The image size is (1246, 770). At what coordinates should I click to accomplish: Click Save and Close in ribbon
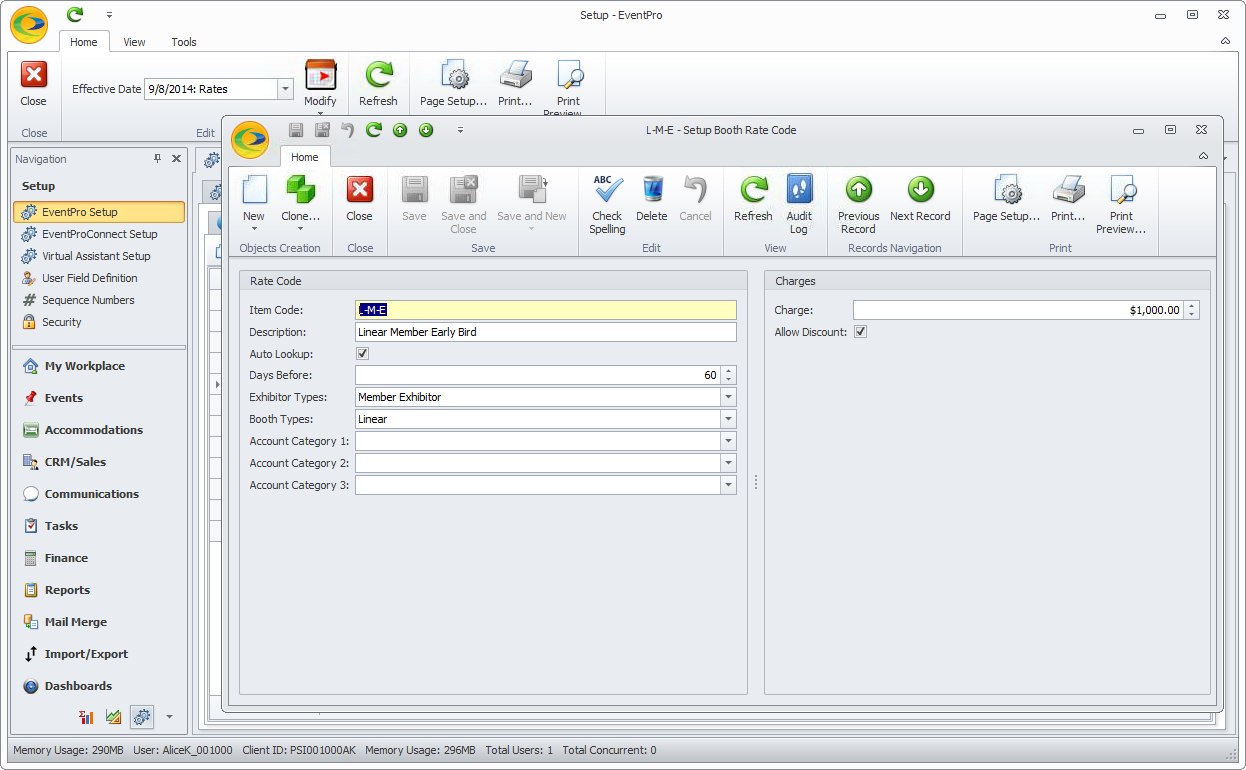pos(463,204)
